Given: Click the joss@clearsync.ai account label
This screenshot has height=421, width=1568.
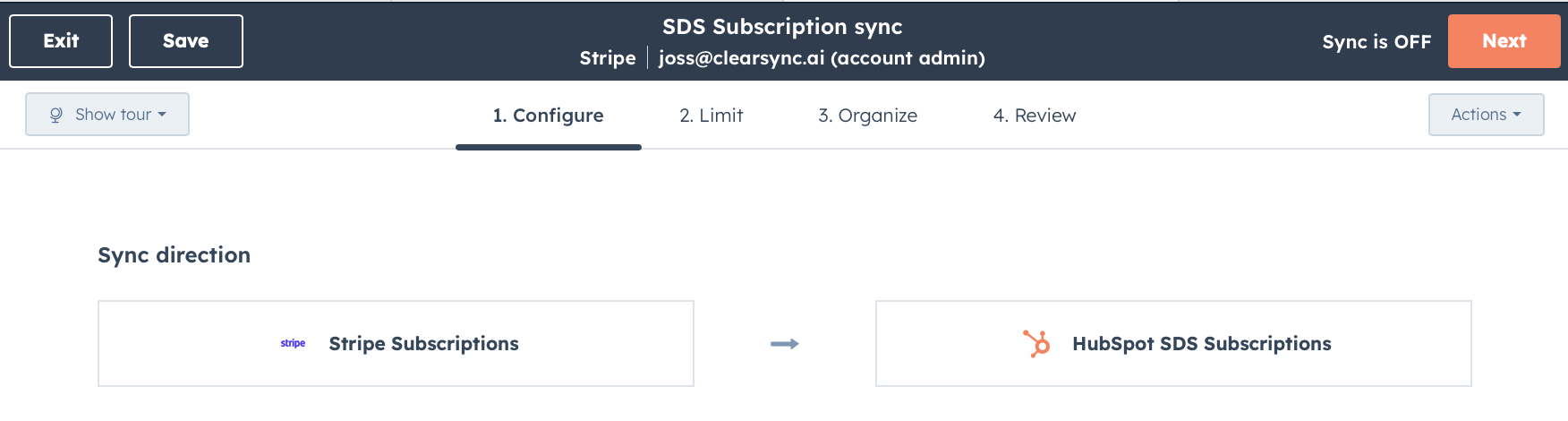Looking at the screenshot, I should pyautogui.click(x=822, y=58).
